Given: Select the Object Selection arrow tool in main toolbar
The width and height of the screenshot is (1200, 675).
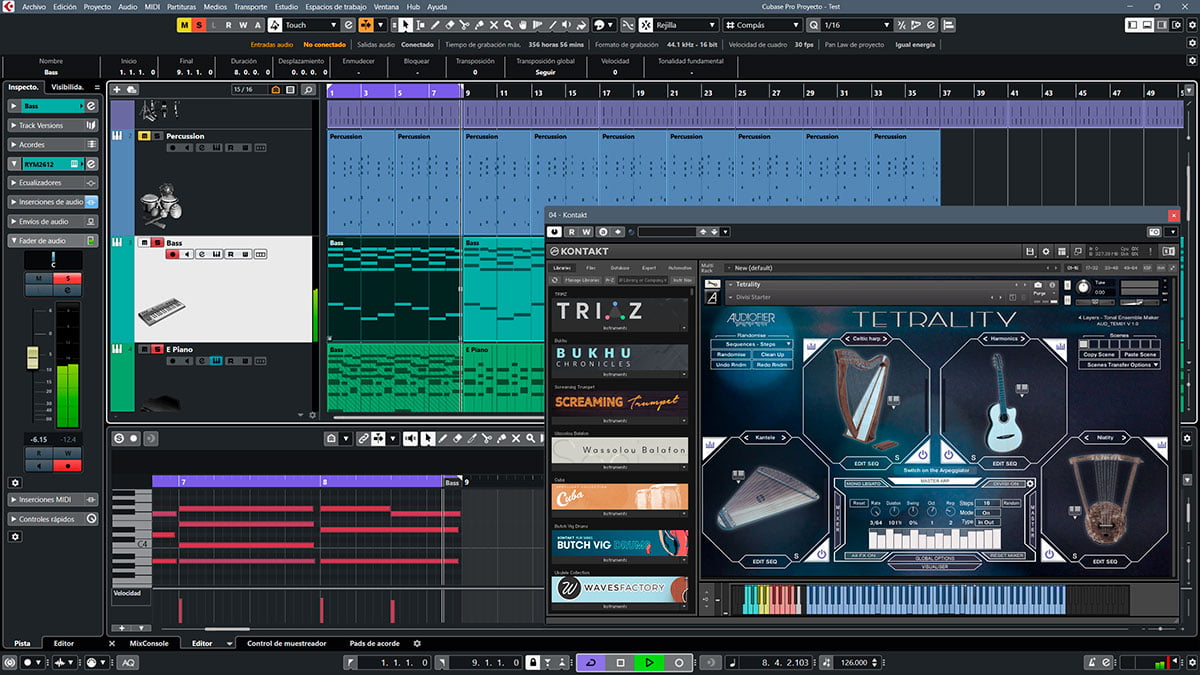Looking at the screenshot, I should pyautogui.click(x=405, y=25).
